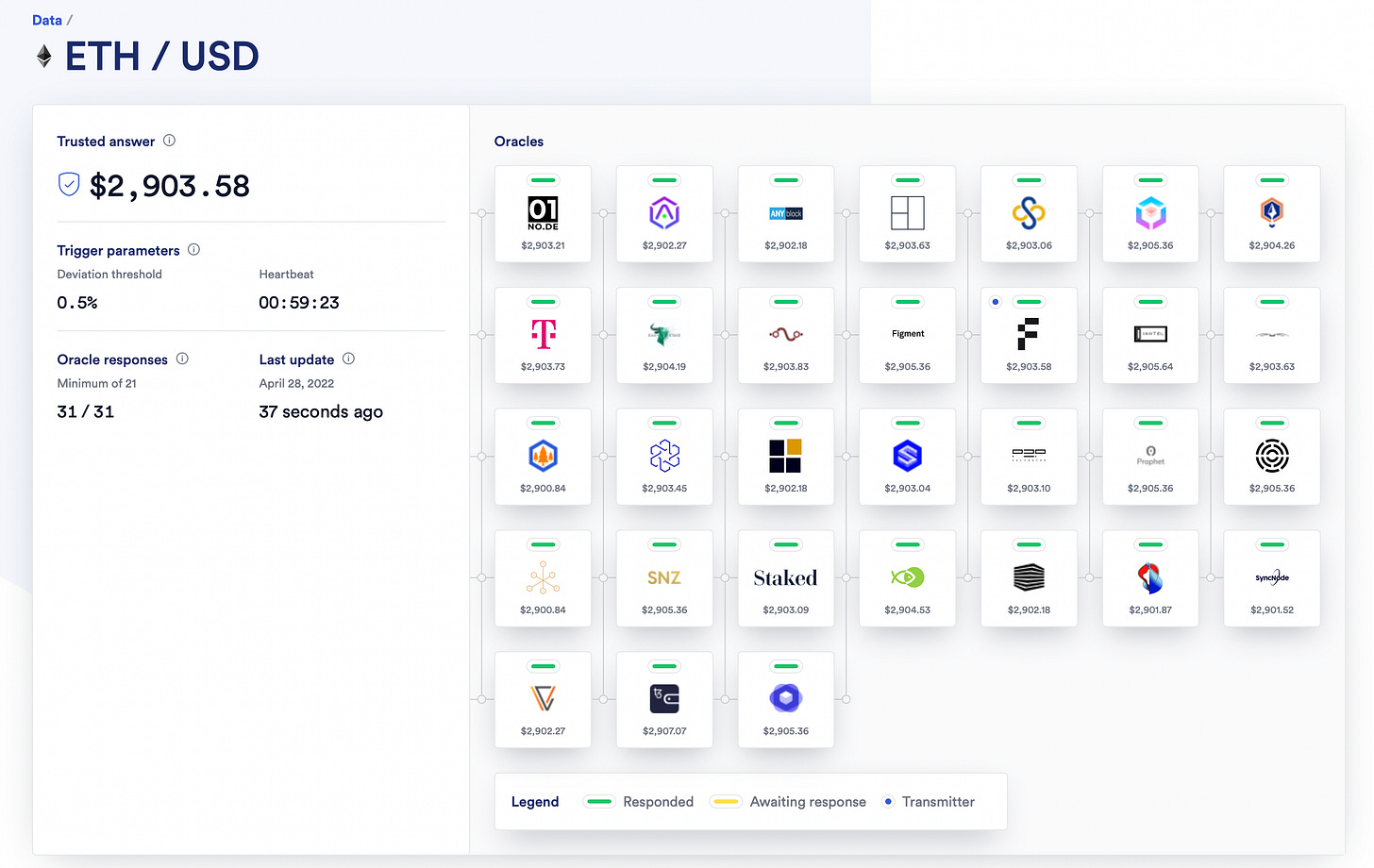Select the blue blob hexagon logo in last row
This screenshot has width=1374, height=868.
point(786,698)
